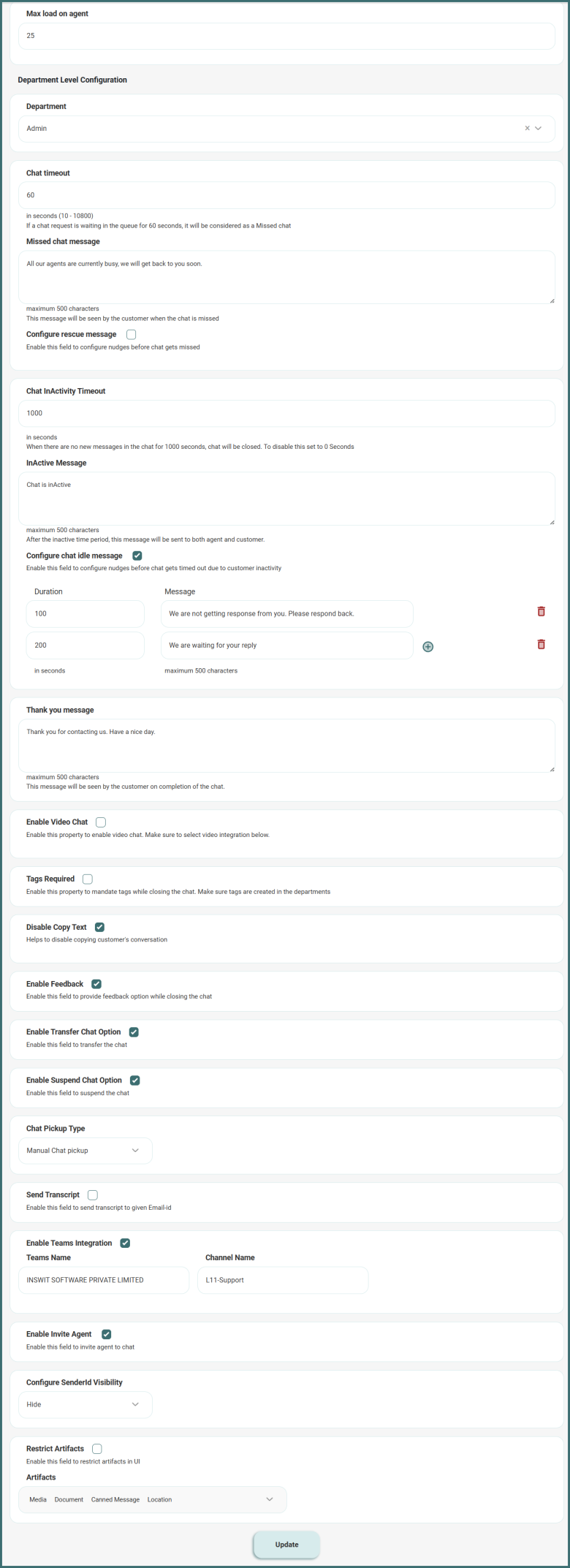The height and width of the screenshot is (1568, 570).
Task: Turn off Enable Feedback checkbox
Action: pyautogui.click(x=96, y=984)
